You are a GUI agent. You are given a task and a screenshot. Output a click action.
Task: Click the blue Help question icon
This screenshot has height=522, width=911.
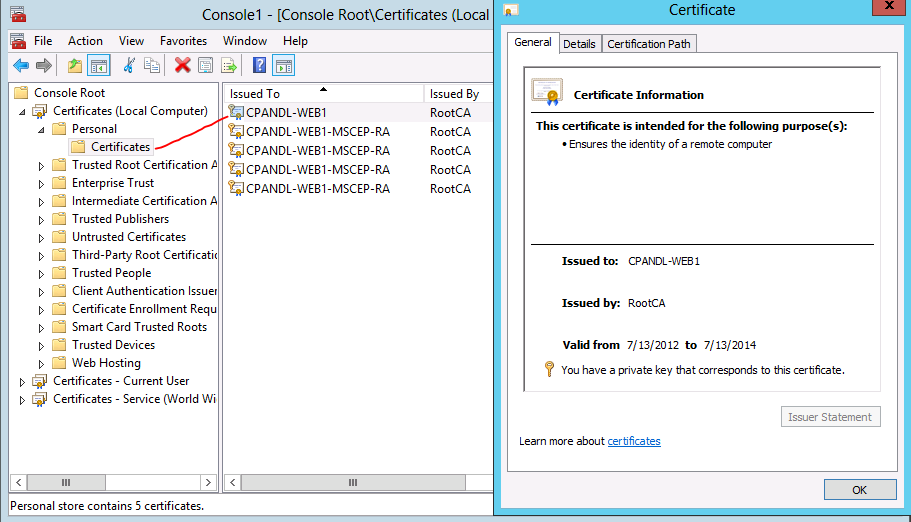[x=259, y=65]
